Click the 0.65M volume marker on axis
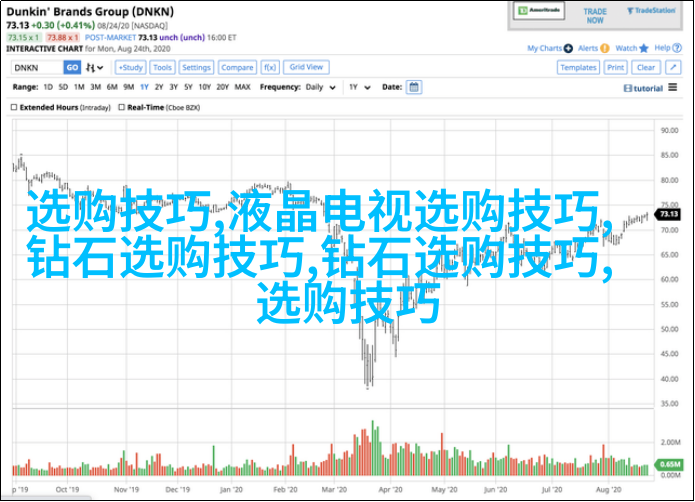Viewport: 695px width, 502px height. (669, 464)
